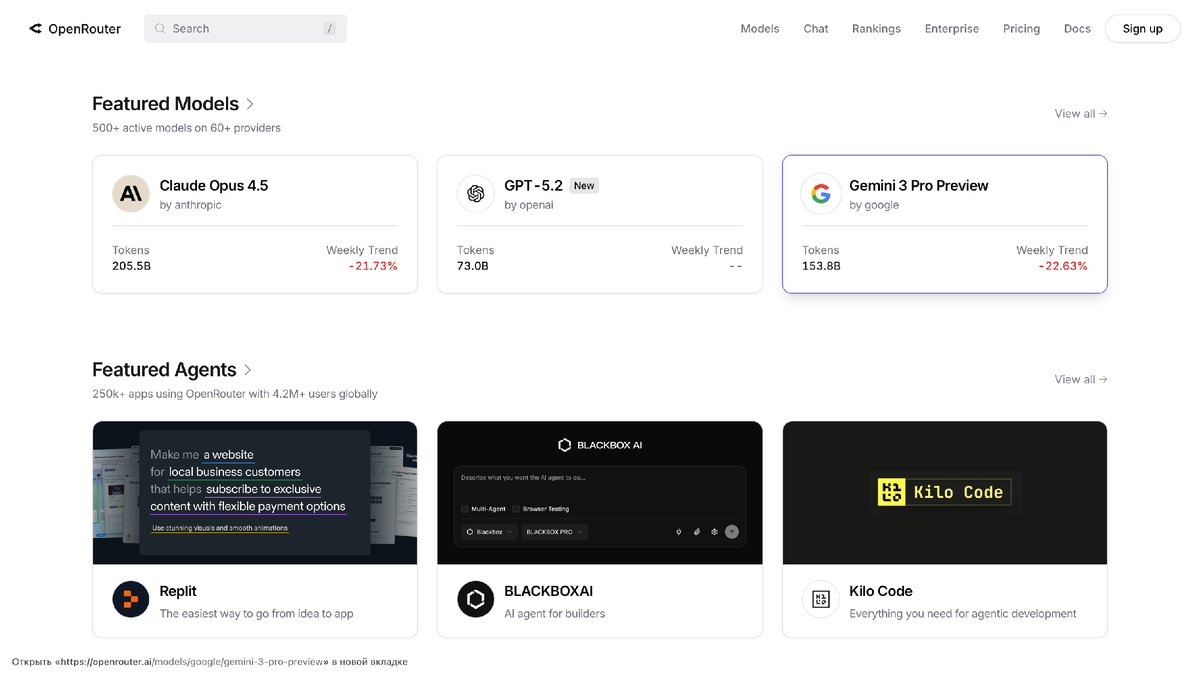The width and height of the screenshot is (1200, 677).
Task: Click the Replit round logo icon
Action: (131, 599)
